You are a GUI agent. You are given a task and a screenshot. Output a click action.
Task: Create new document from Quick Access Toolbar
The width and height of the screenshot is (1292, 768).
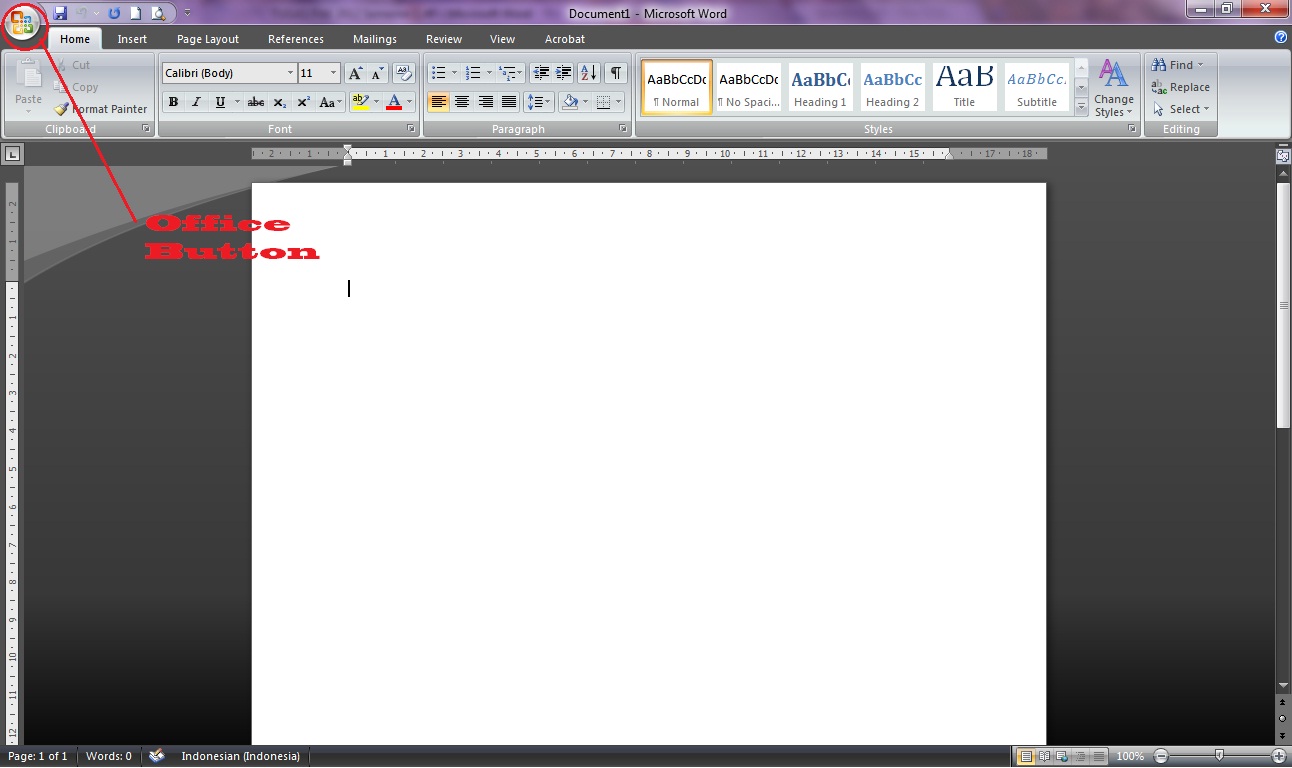[x=135, y=13]
